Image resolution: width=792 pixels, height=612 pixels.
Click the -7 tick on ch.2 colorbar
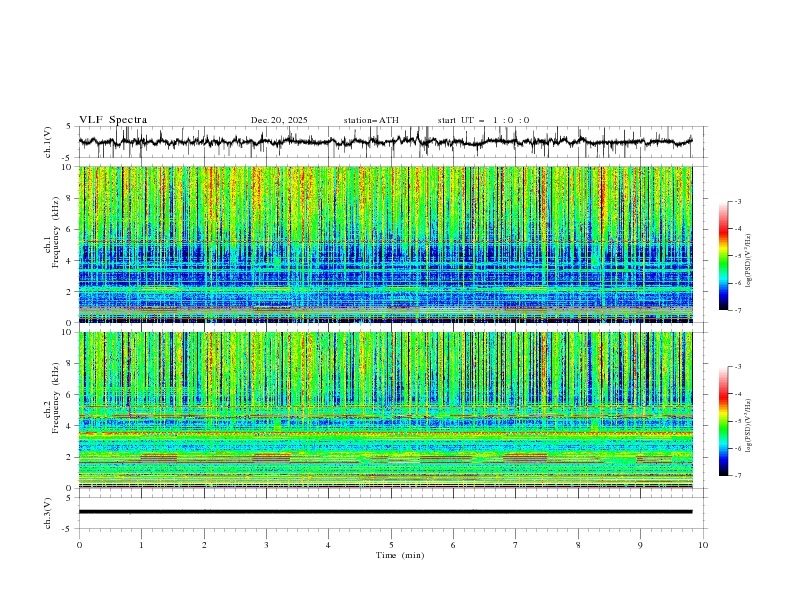tap(737, 476)
